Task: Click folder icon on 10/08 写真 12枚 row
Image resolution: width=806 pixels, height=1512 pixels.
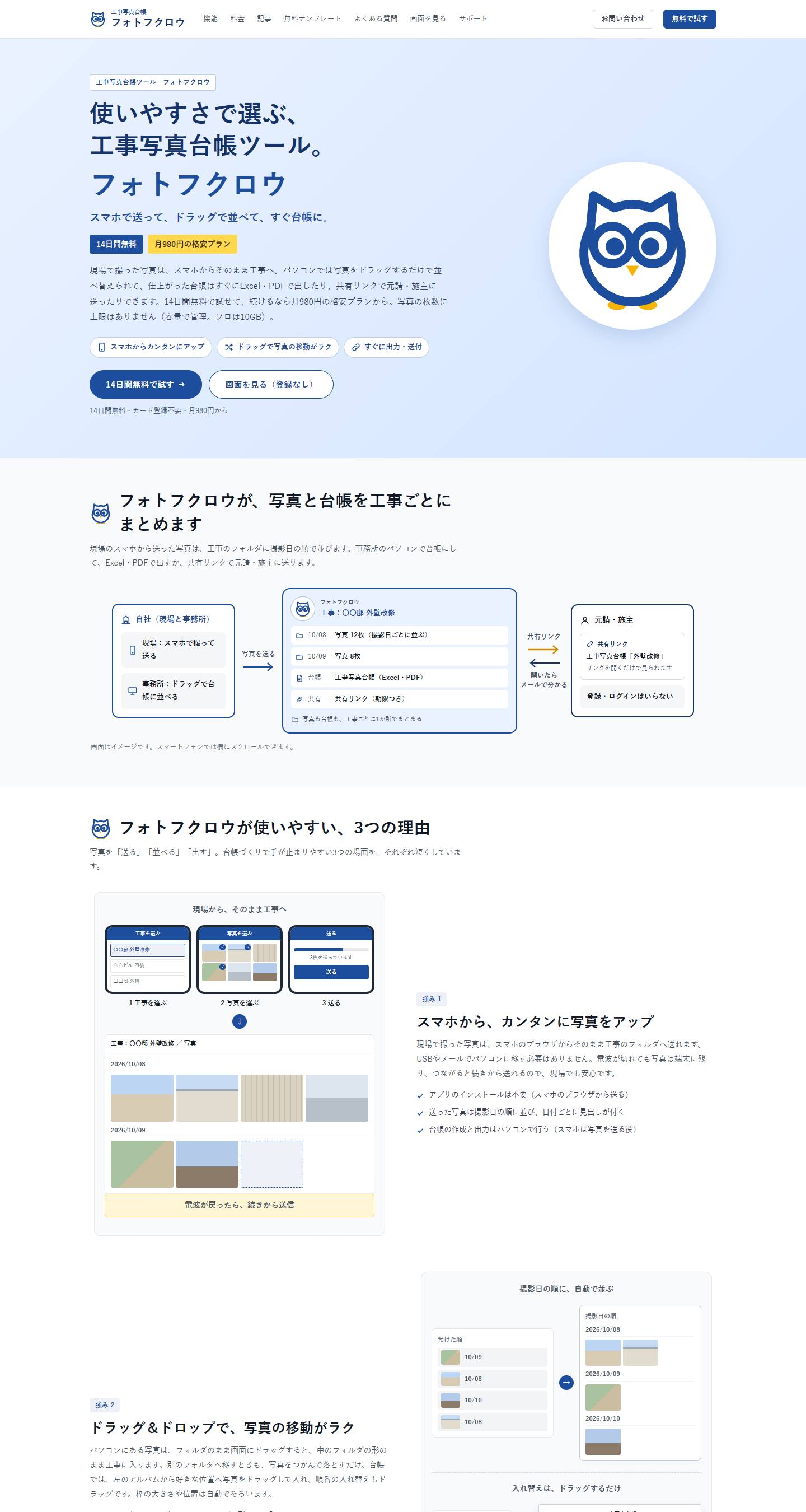Action: tap(299, 636)
